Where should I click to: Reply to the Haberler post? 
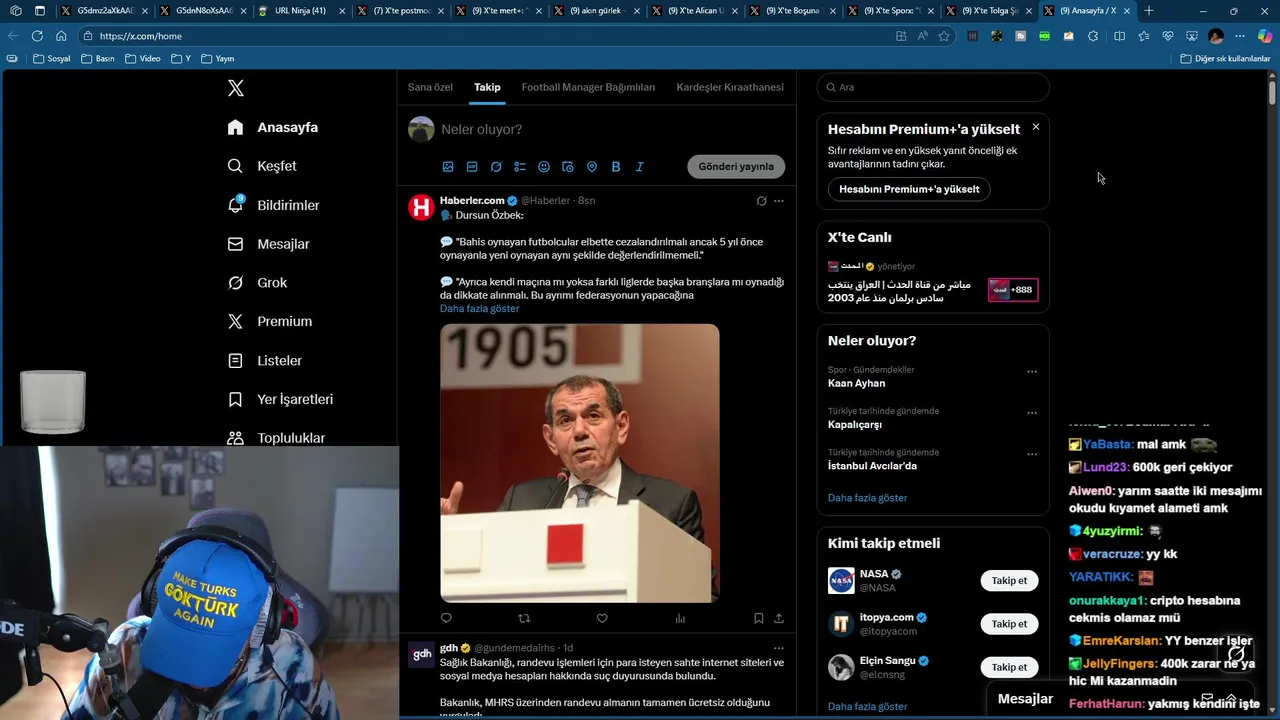(x=446, y=618)
